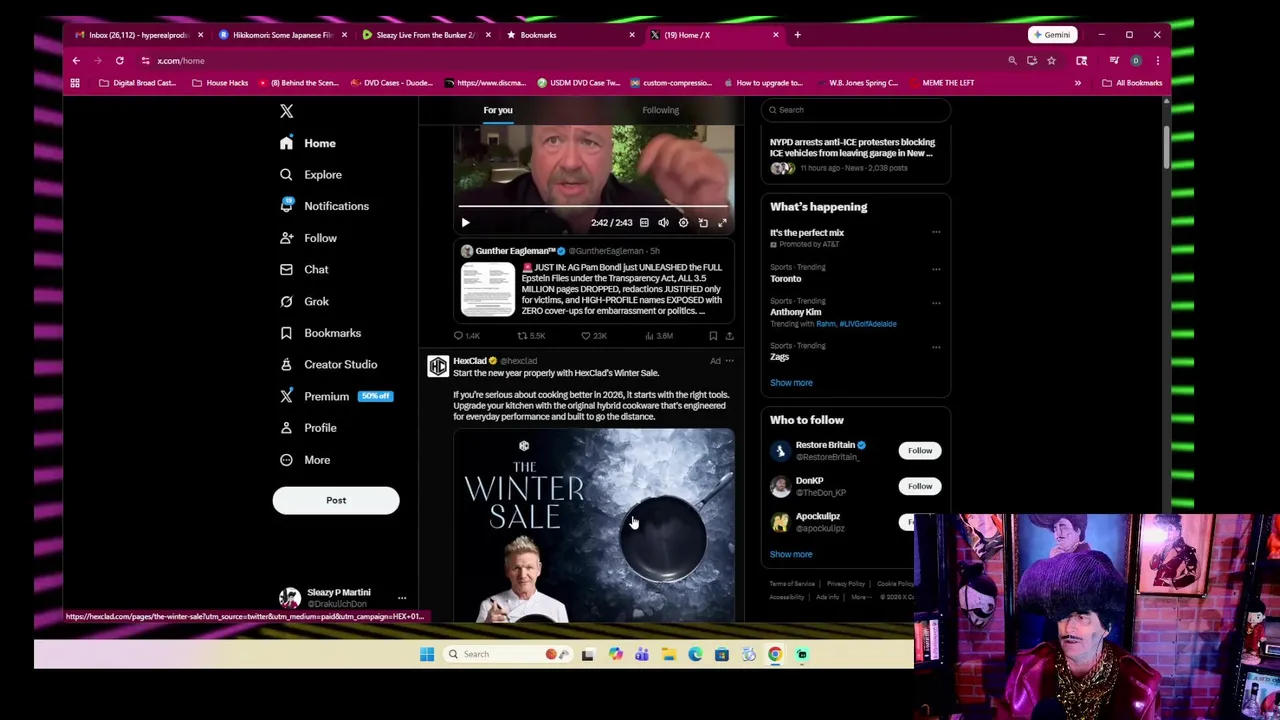The width and height of the screenshot is (1280, 720).
Task: Switch to the Inbox Gmail browser tab
Action: coord(137,35)
